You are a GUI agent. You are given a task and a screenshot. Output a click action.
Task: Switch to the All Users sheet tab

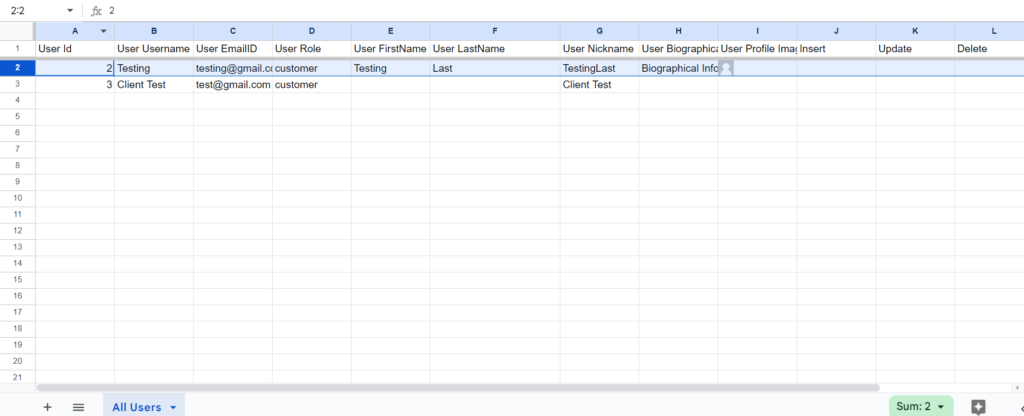144,407
